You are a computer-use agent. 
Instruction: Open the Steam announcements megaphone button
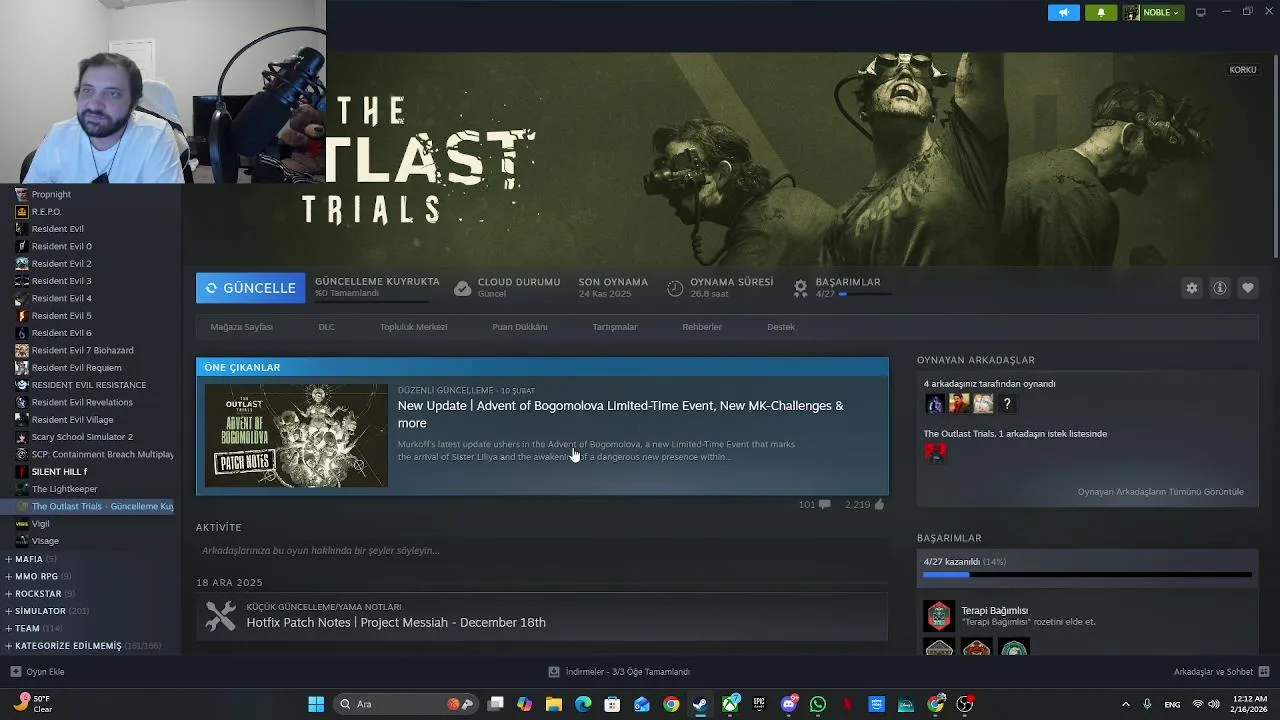[1064, 12]
